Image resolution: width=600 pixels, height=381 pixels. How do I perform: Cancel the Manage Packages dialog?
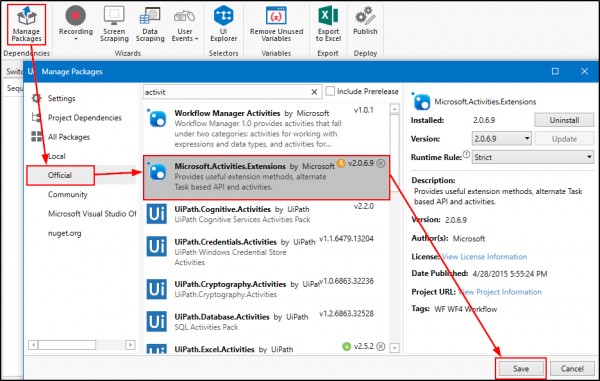point(572,368)
